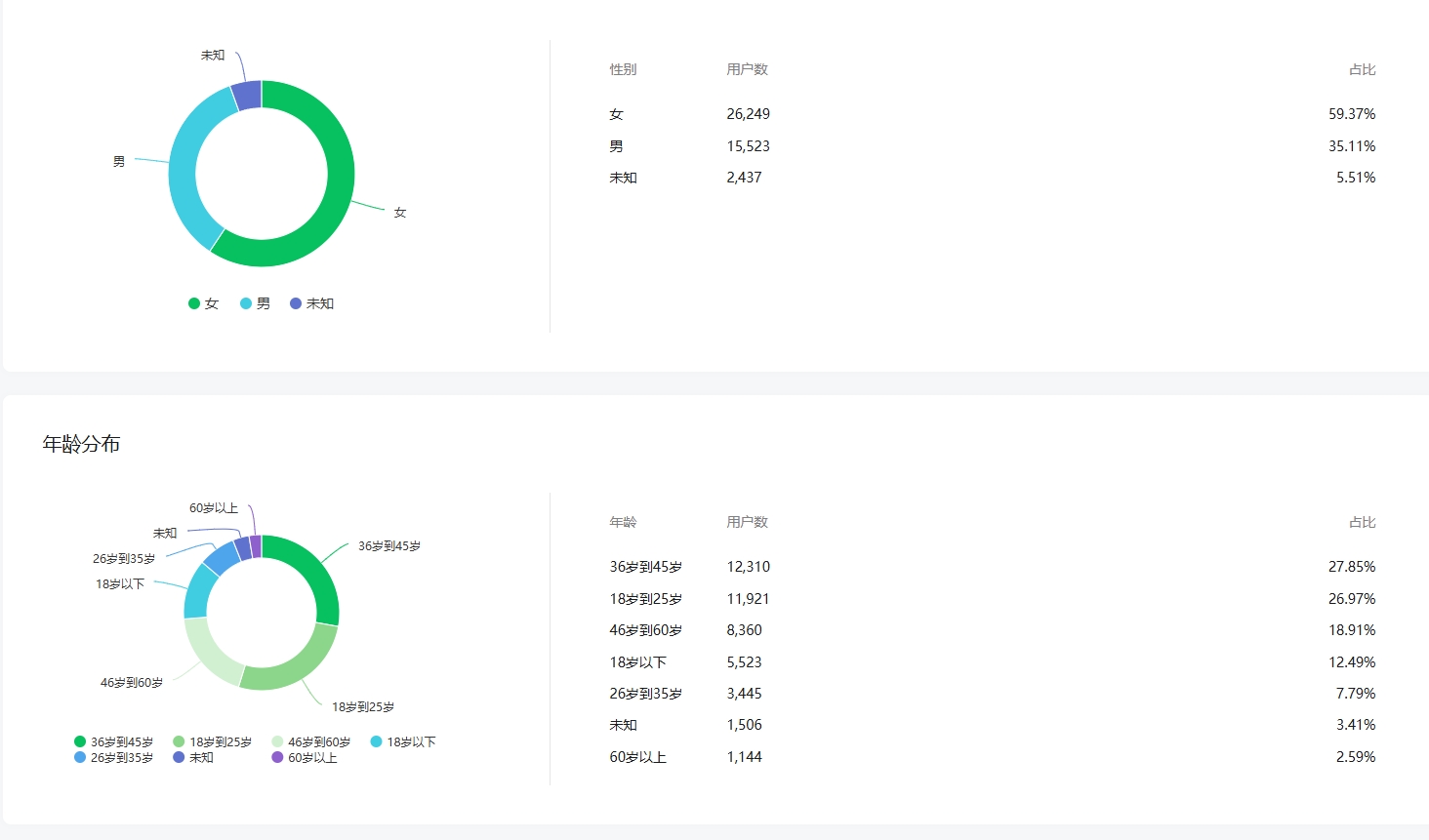
Task: Toggle 未知 legend item under the gender donut
Action: point(312,303)
